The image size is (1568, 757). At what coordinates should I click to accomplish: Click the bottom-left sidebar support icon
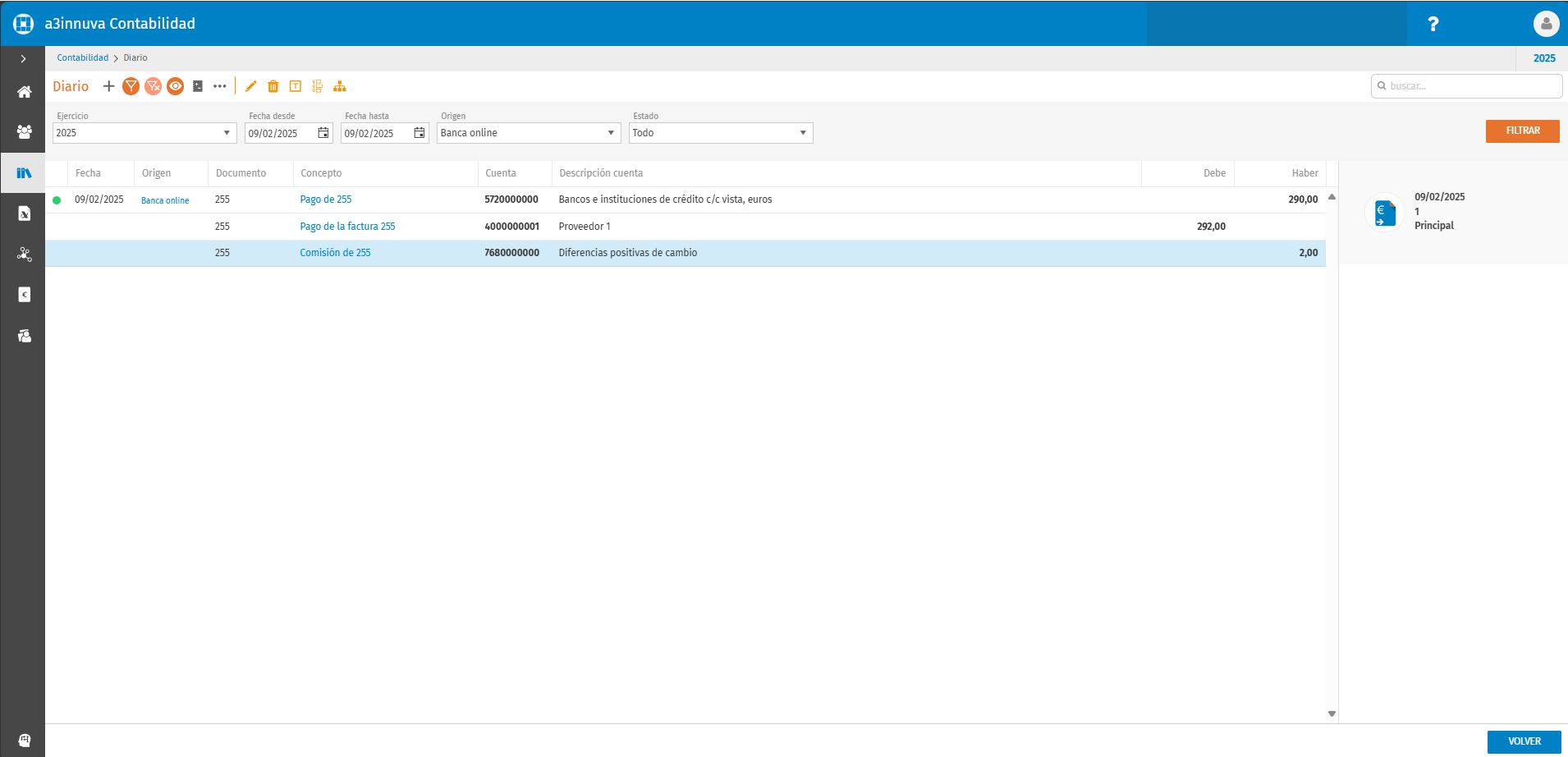click(x=25, y=741)
